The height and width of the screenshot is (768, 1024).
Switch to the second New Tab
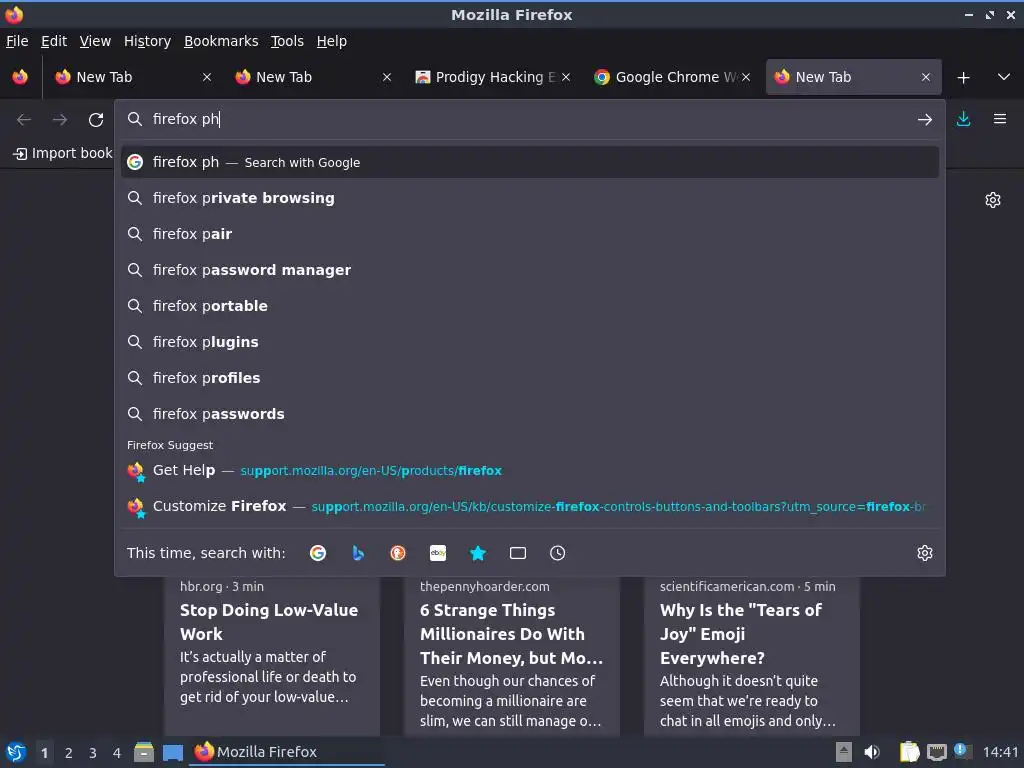click(313, 77)
